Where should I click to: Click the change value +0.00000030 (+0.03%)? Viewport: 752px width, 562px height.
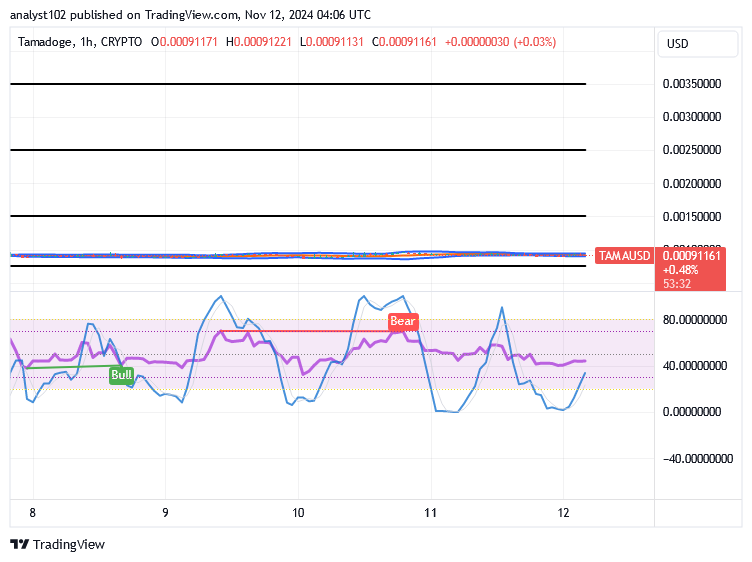click(x=500, y=42)
